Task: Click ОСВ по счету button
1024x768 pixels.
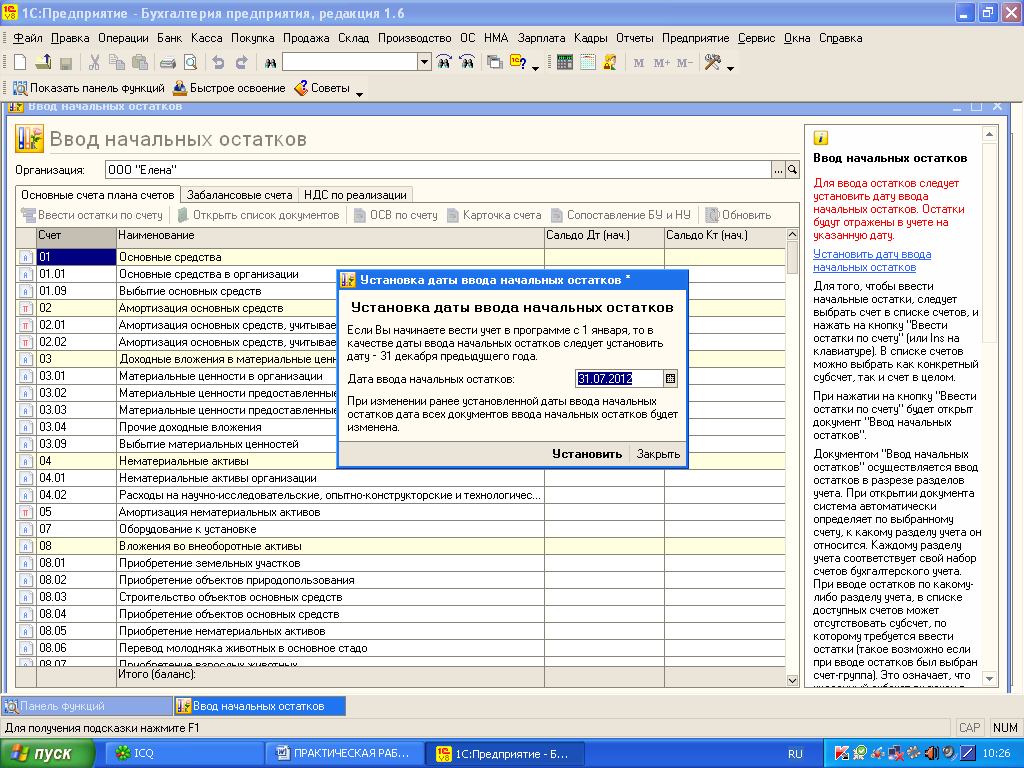Action: pyautogui.click(x=396, y=215)
